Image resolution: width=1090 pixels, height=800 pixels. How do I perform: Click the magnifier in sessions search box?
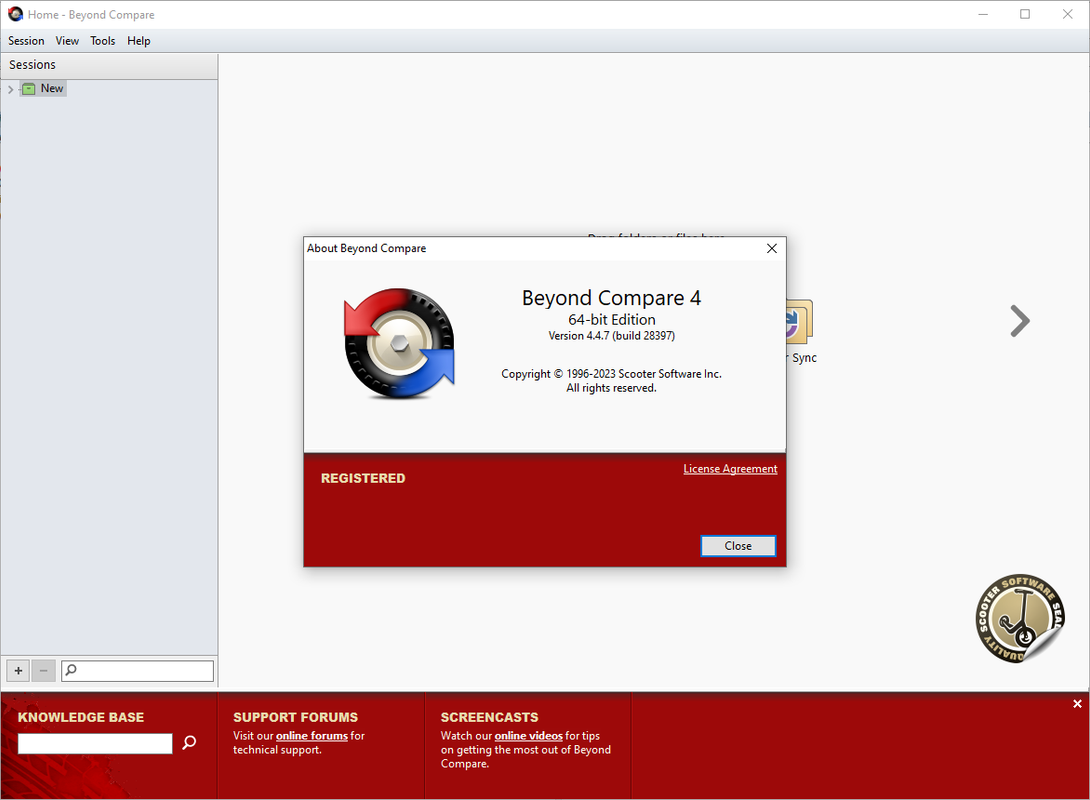click(71, 670)
